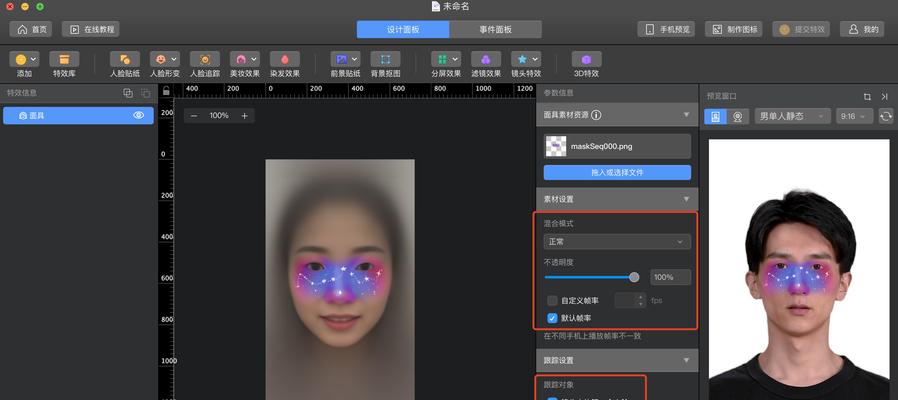Click 拖入或选择文件 file select button

pyautogui.click(x=617, y=172)
